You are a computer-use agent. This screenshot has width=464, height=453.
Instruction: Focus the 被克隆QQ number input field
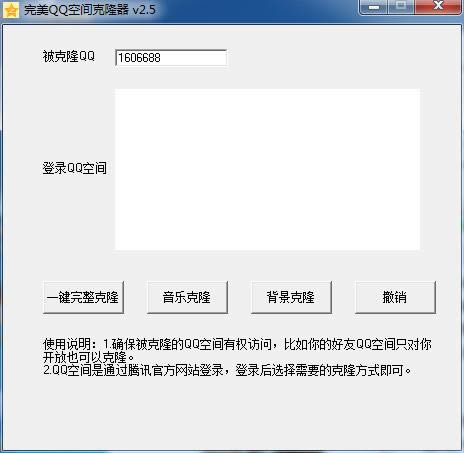click(x=171, y=58)
